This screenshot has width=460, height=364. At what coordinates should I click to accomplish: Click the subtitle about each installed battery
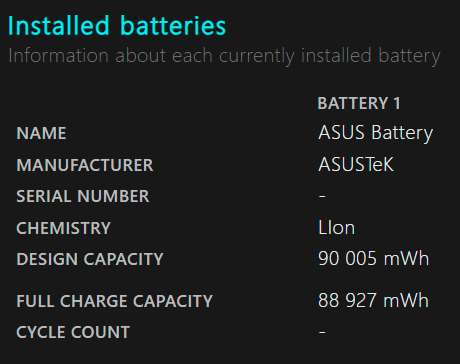tap(224, 56)
